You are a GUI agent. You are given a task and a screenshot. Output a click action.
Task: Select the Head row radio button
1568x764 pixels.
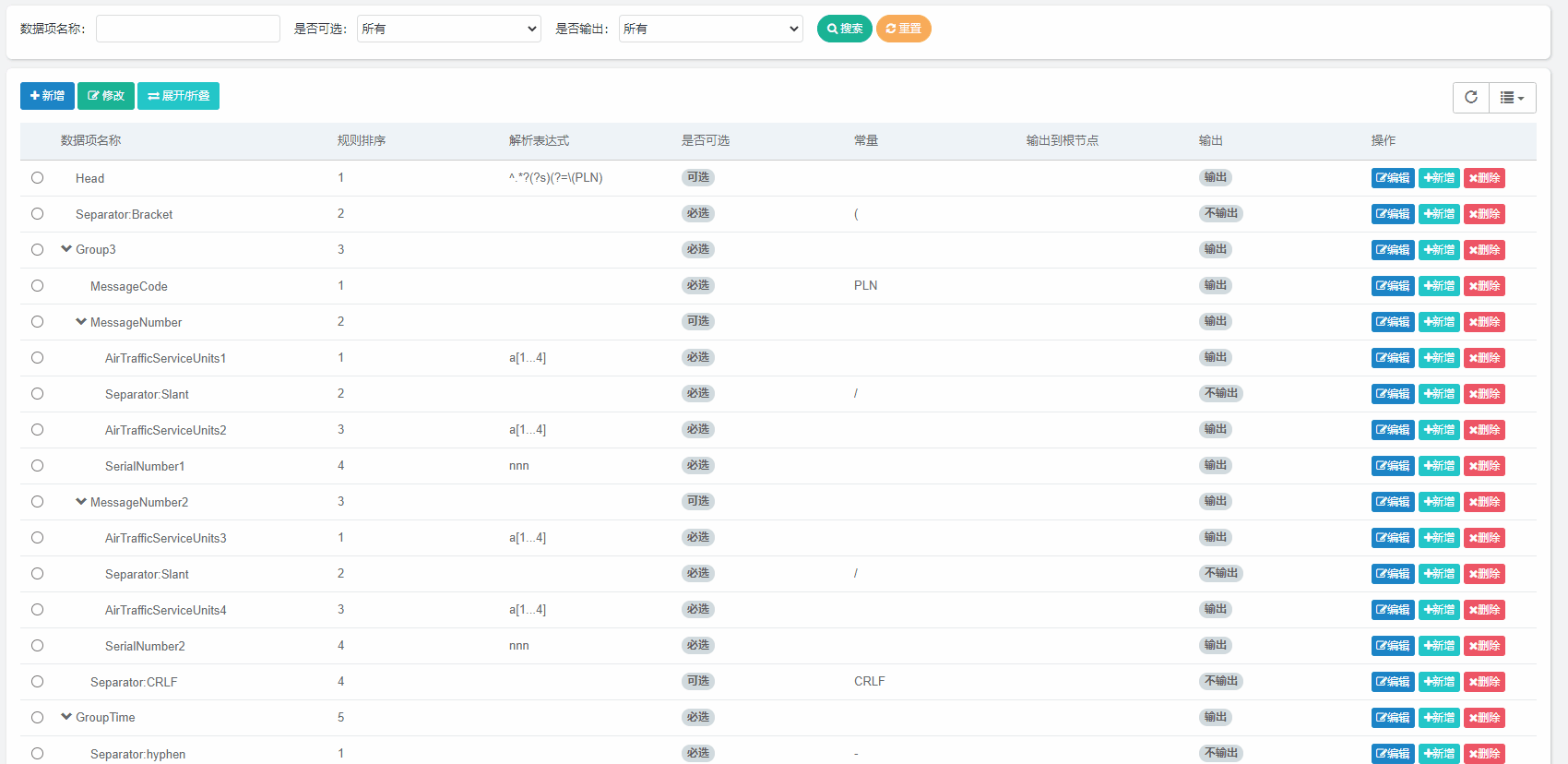click(x=37, y=178)
